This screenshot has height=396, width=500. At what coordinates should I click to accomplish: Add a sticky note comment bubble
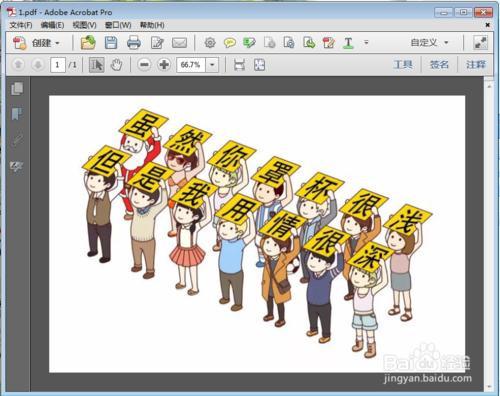click(230, 43)
